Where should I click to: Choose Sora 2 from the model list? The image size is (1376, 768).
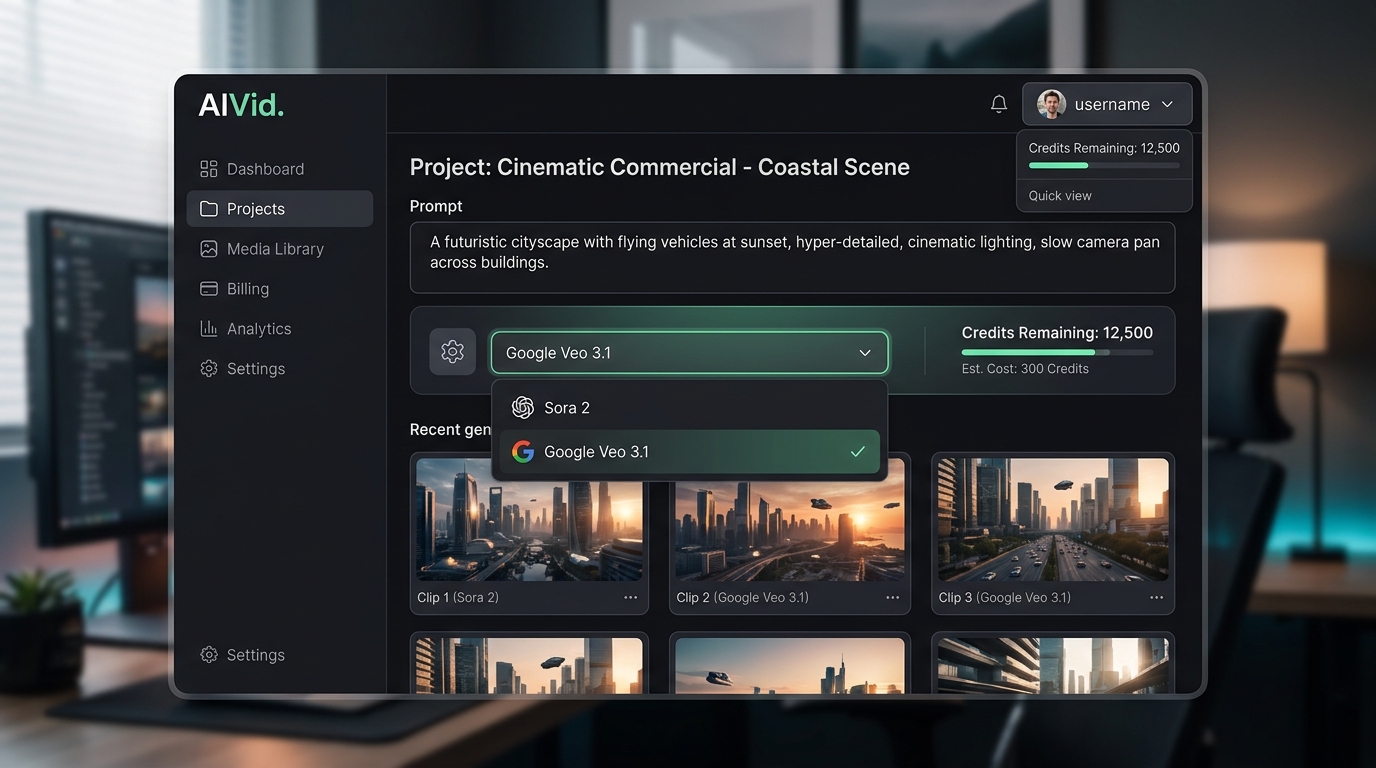pos(689,408)
